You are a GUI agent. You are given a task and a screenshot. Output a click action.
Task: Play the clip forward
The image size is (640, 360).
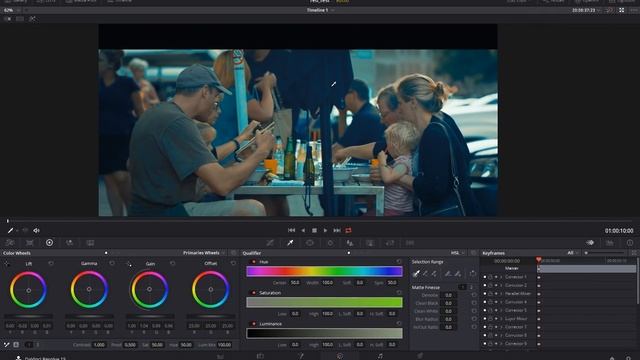[x=325, y=231]
